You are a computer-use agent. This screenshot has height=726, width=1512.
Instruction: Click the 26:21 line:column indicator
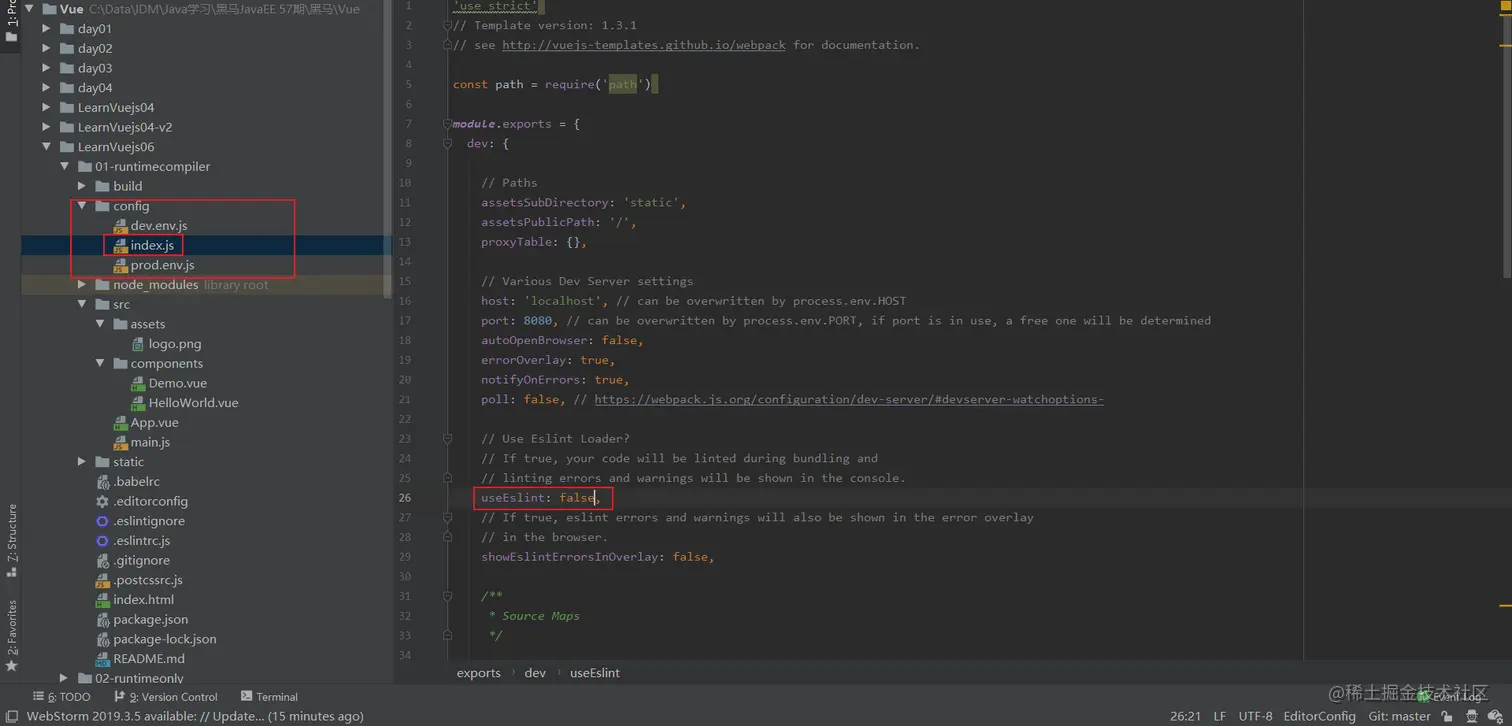(x=1185, y=716)
